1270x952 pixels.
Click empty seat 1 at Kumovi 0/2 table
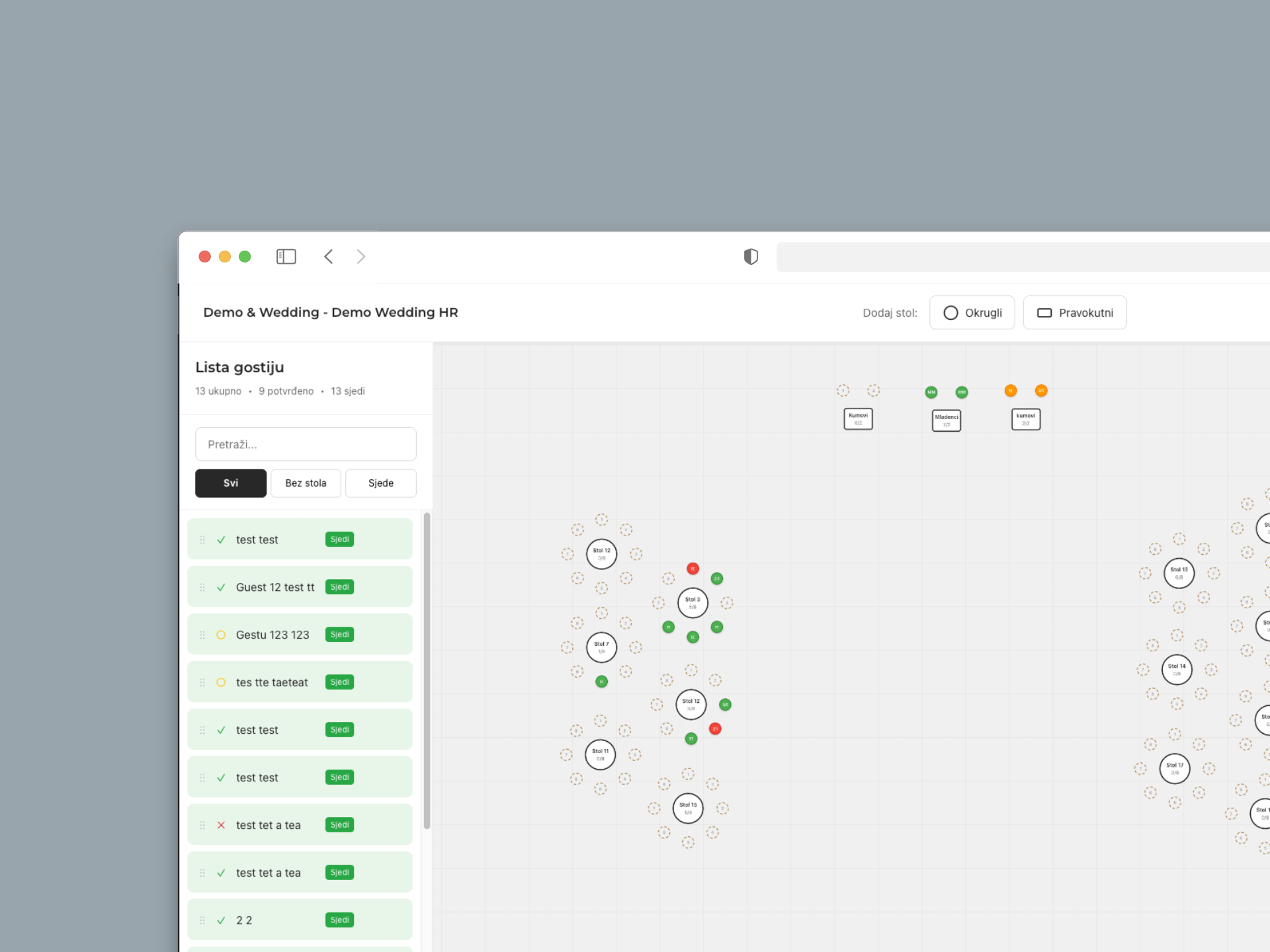click(x=843, y=391)
